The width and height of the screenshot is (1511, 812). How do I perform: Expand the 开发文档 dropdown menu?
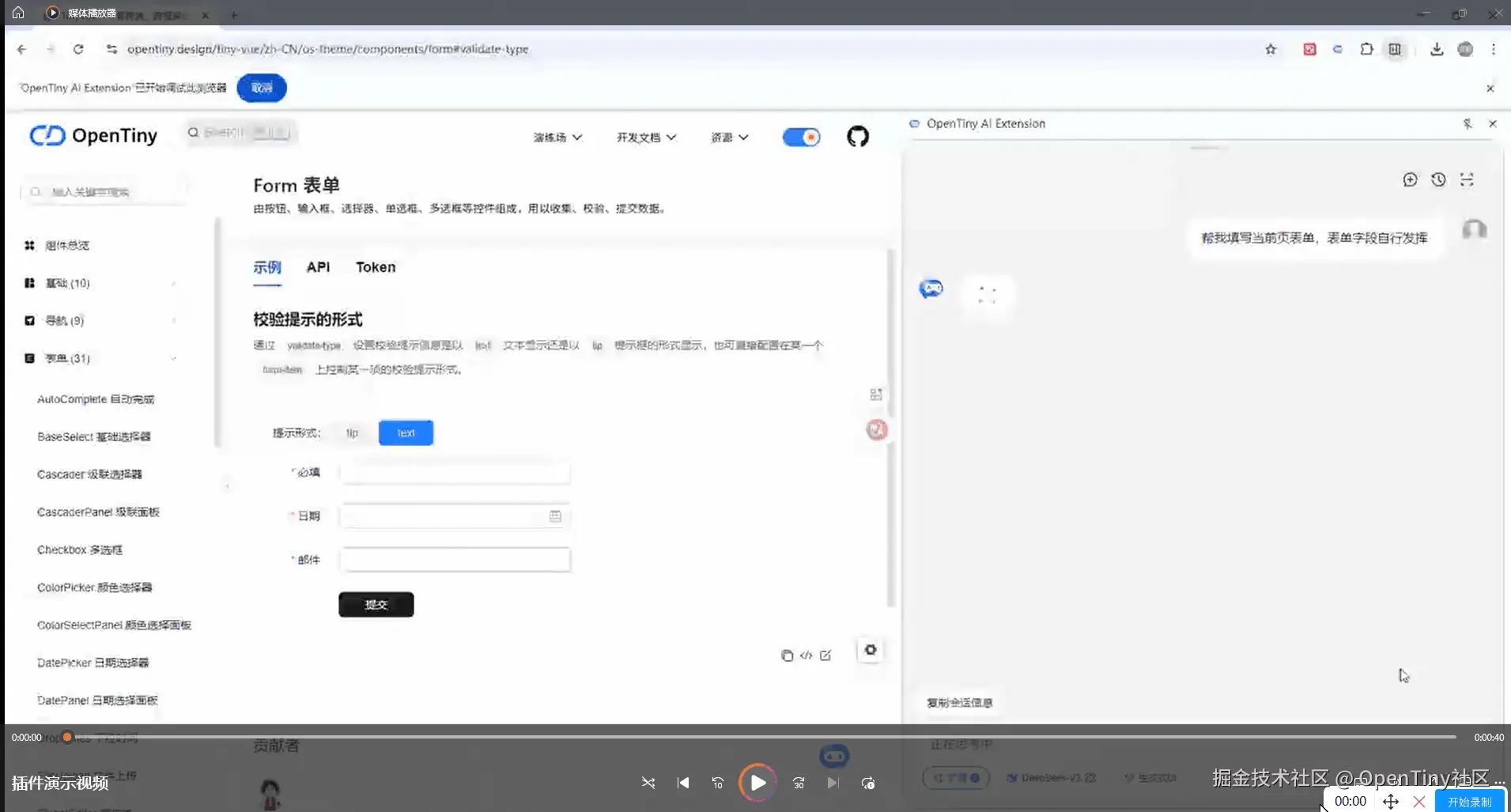click(x=646, y=138)
